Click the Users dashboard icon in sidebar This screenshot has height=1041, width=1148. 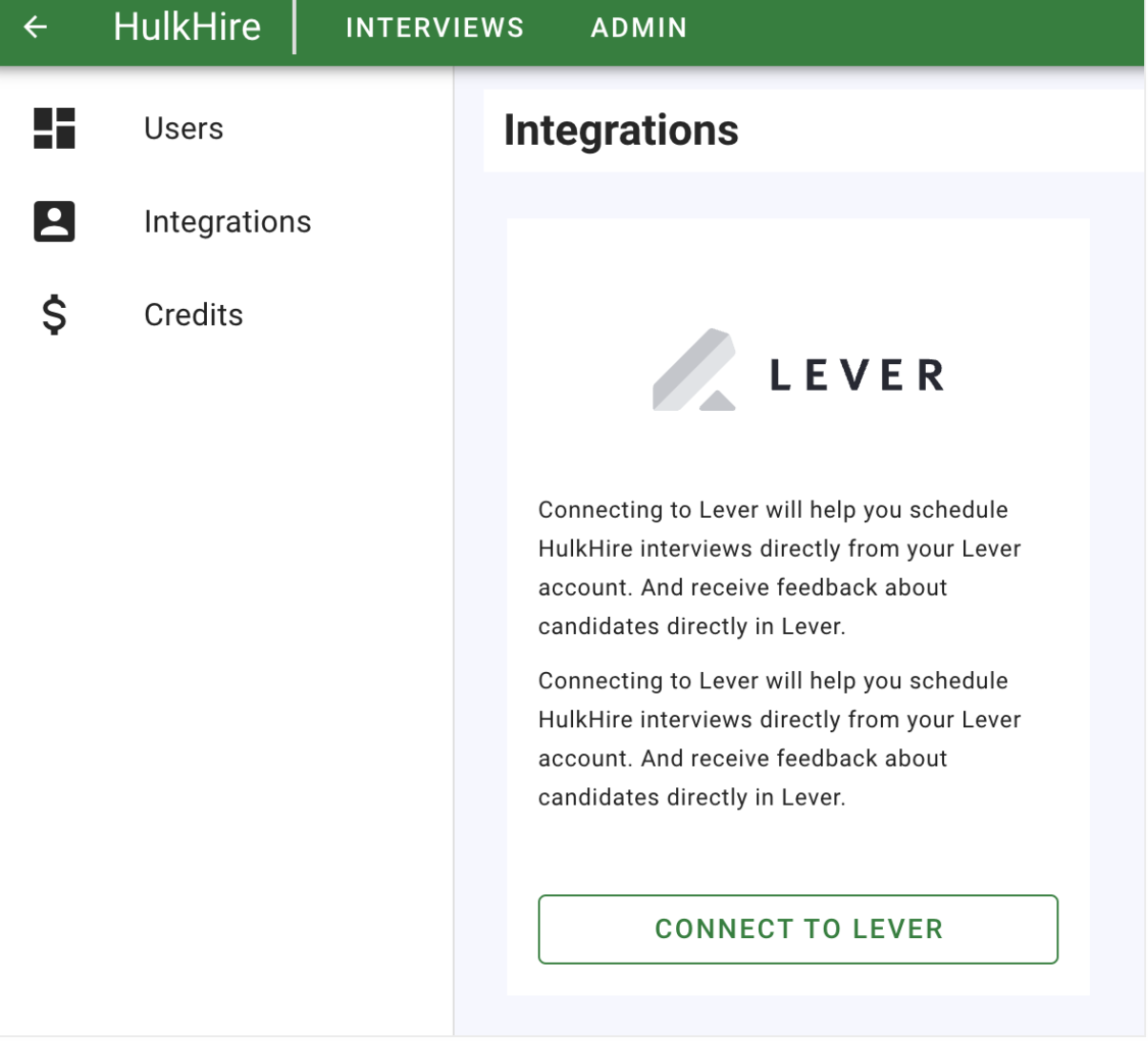54,128
